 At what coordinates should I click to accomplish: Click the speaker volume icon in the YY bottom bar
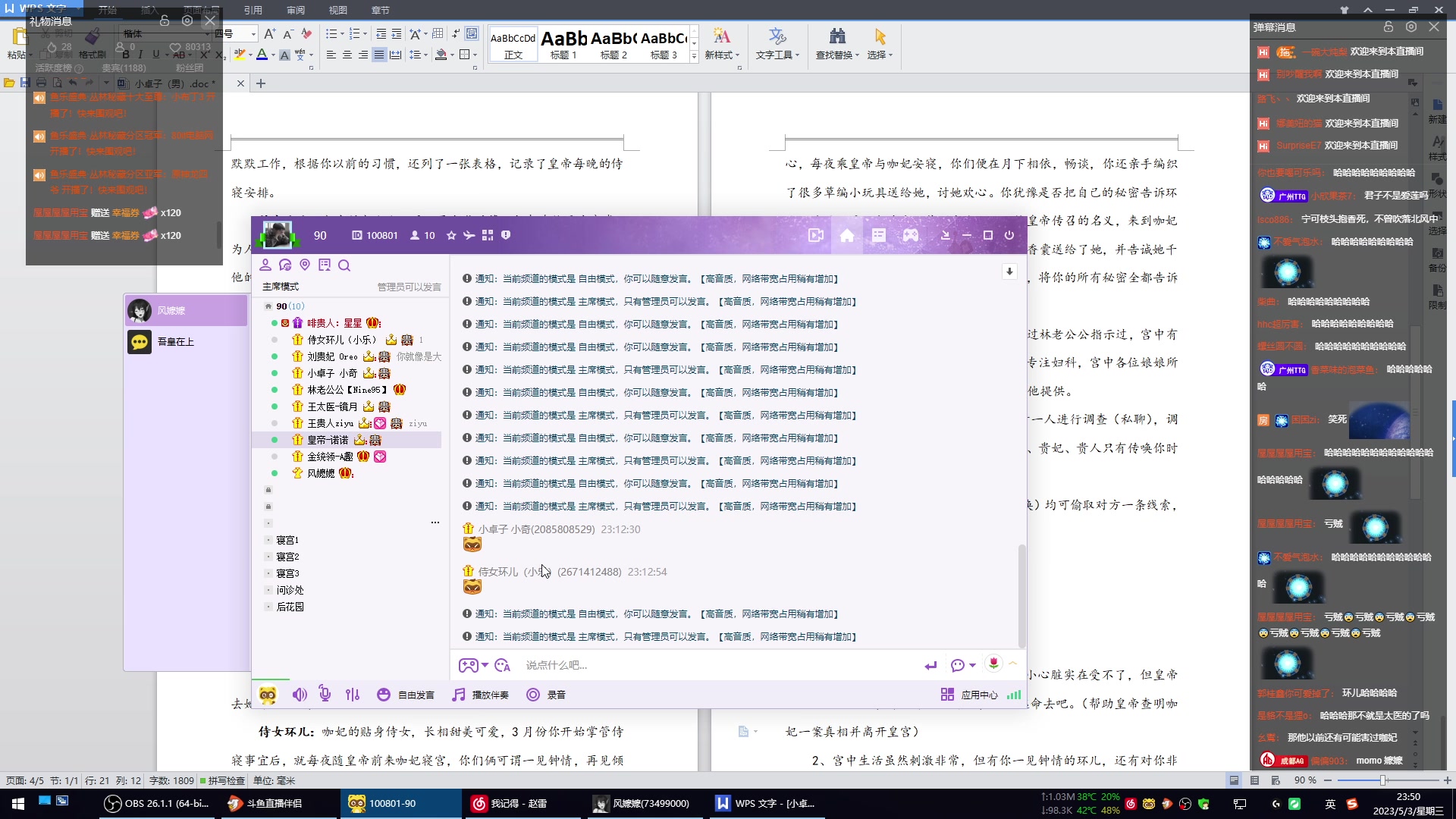(300, 695)
